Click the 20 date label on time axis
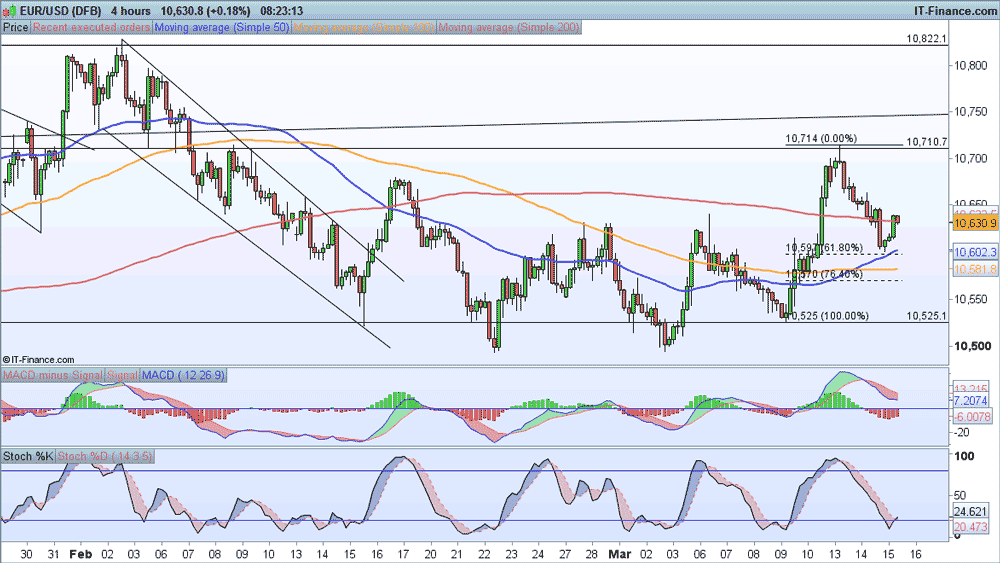This screenshot has height=563, width=1000. tap(430, 554)
